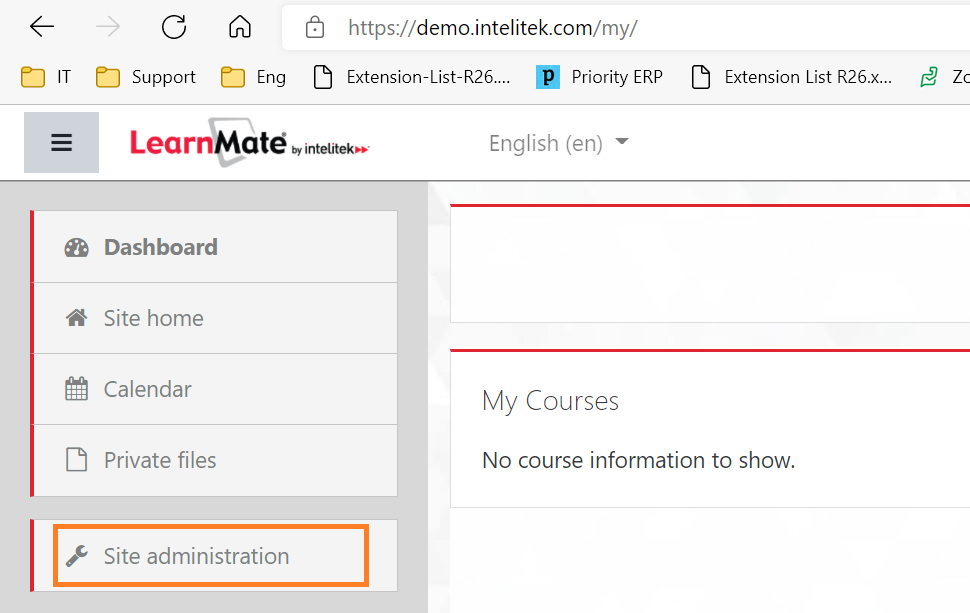Image resolution: width=970 pixels, height=613 pixels.
Task: Go to Site home in side menu
Action: pos(215,318)
